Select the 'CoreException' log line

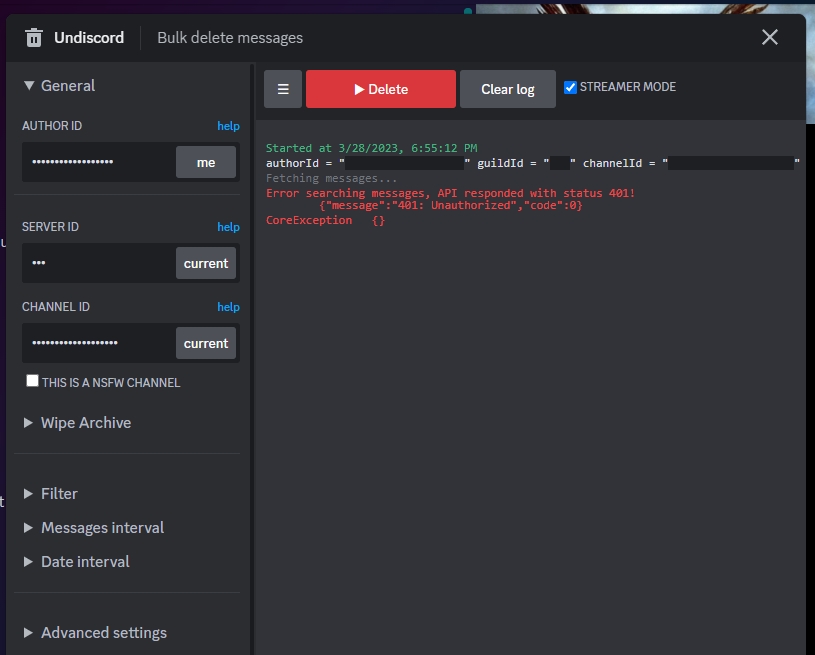pos(325,220)
